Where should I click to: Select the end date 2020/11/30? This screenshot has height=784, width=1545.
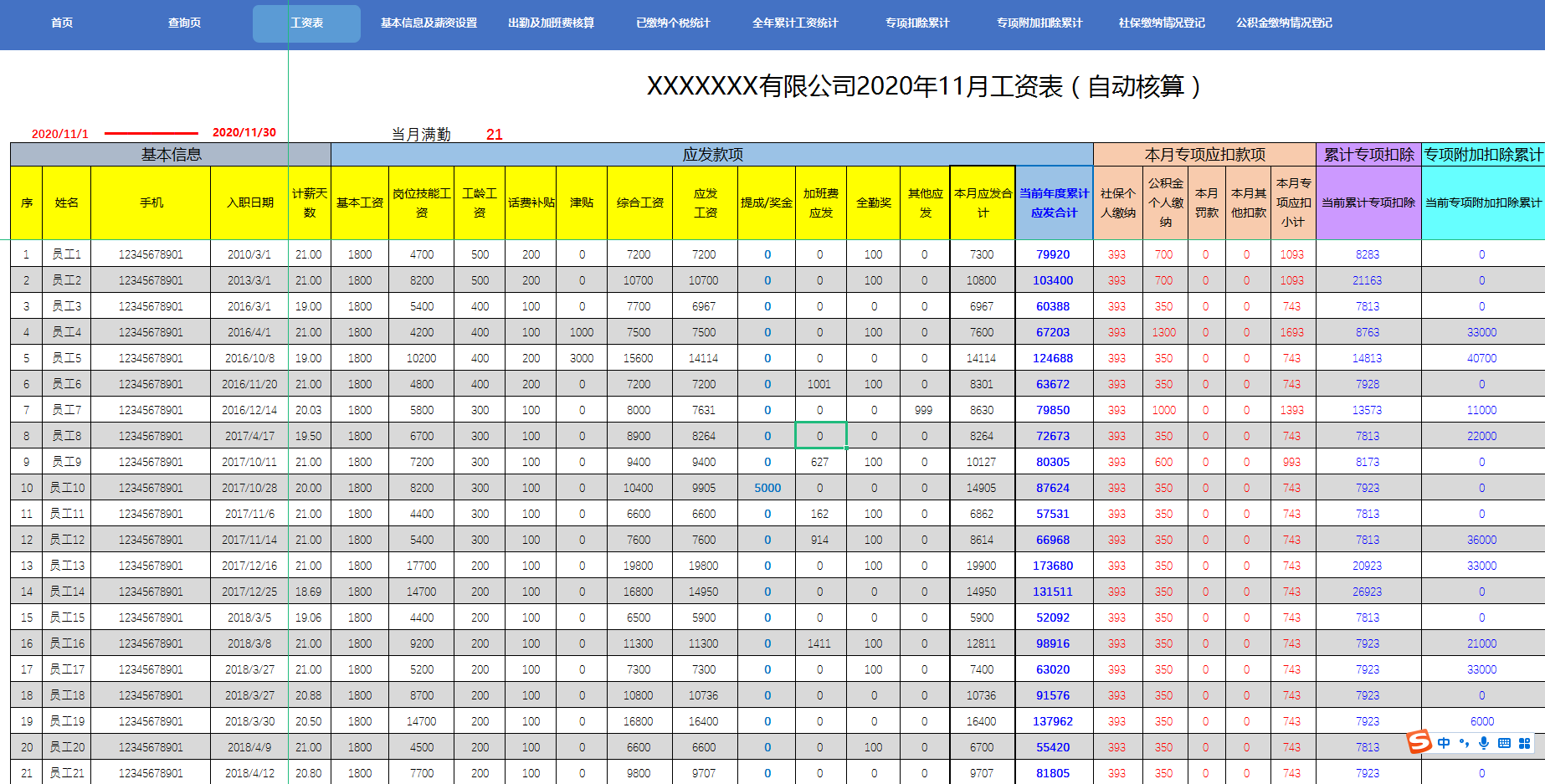tap(244, 132)
